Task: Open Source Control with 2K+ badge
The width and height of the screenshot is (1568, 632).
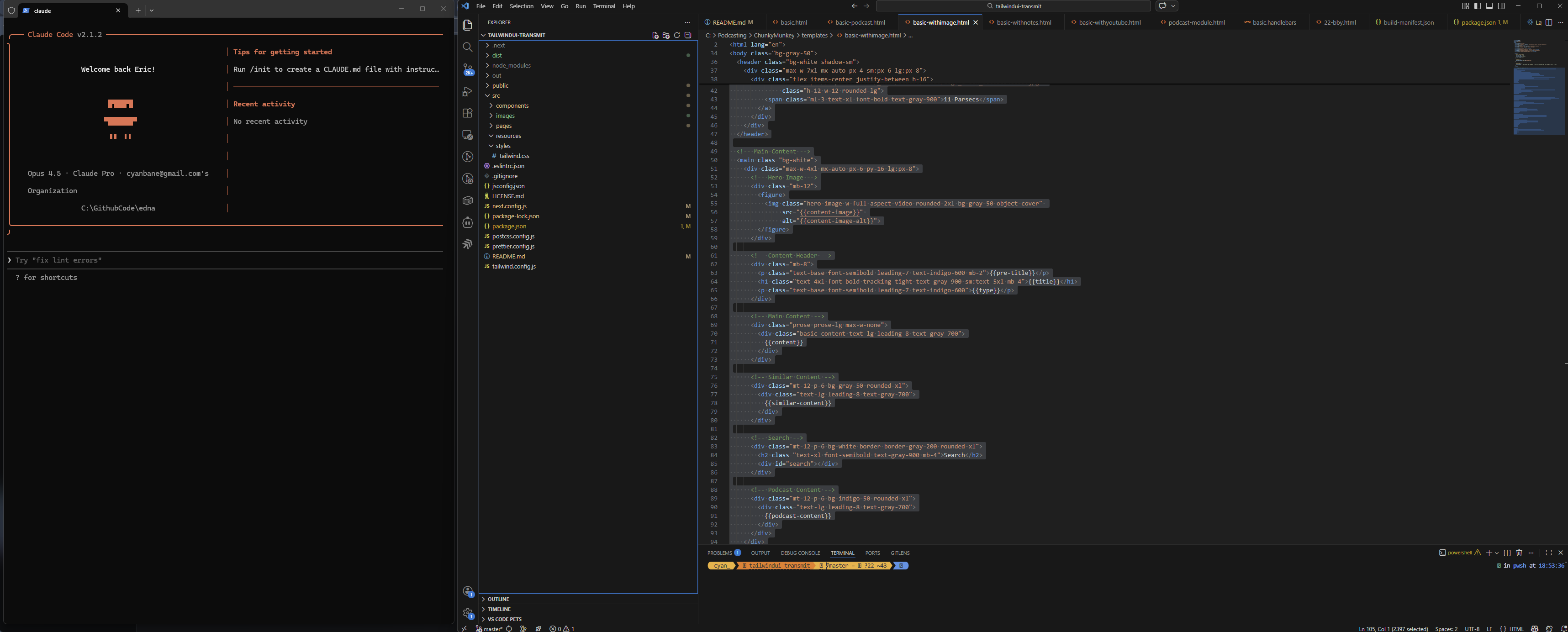Action: (x=468, y=69)
